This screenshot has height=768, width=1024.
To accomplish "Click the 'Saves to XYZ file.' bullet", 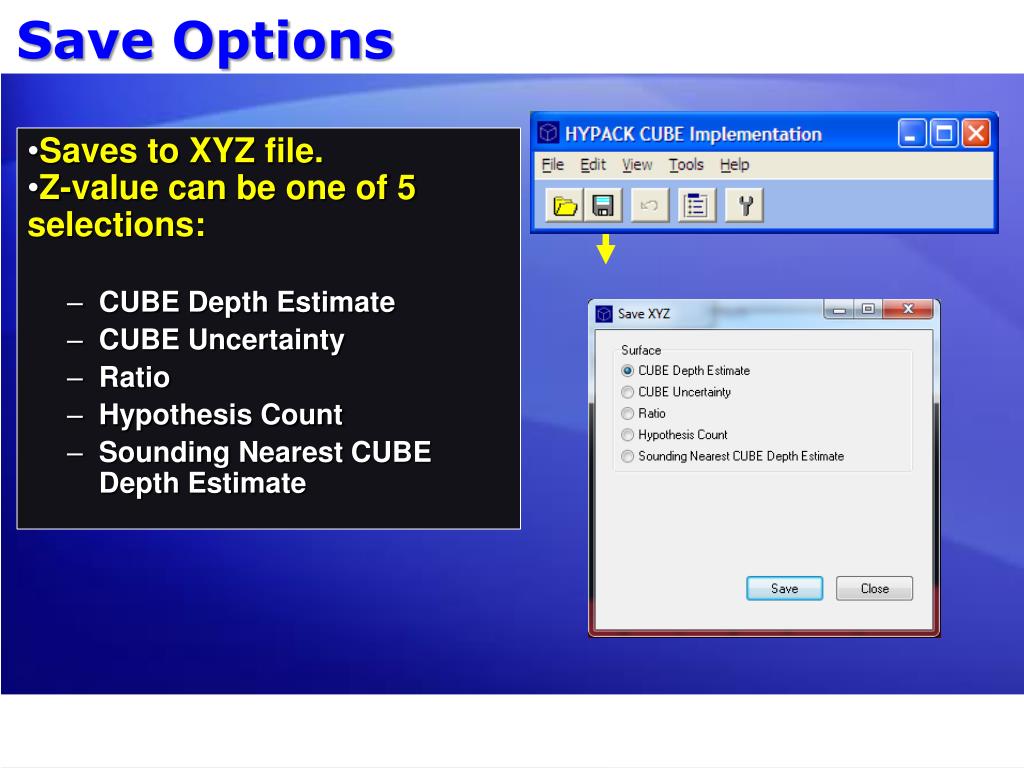I will pyautogui.click(x=176, y=151).
